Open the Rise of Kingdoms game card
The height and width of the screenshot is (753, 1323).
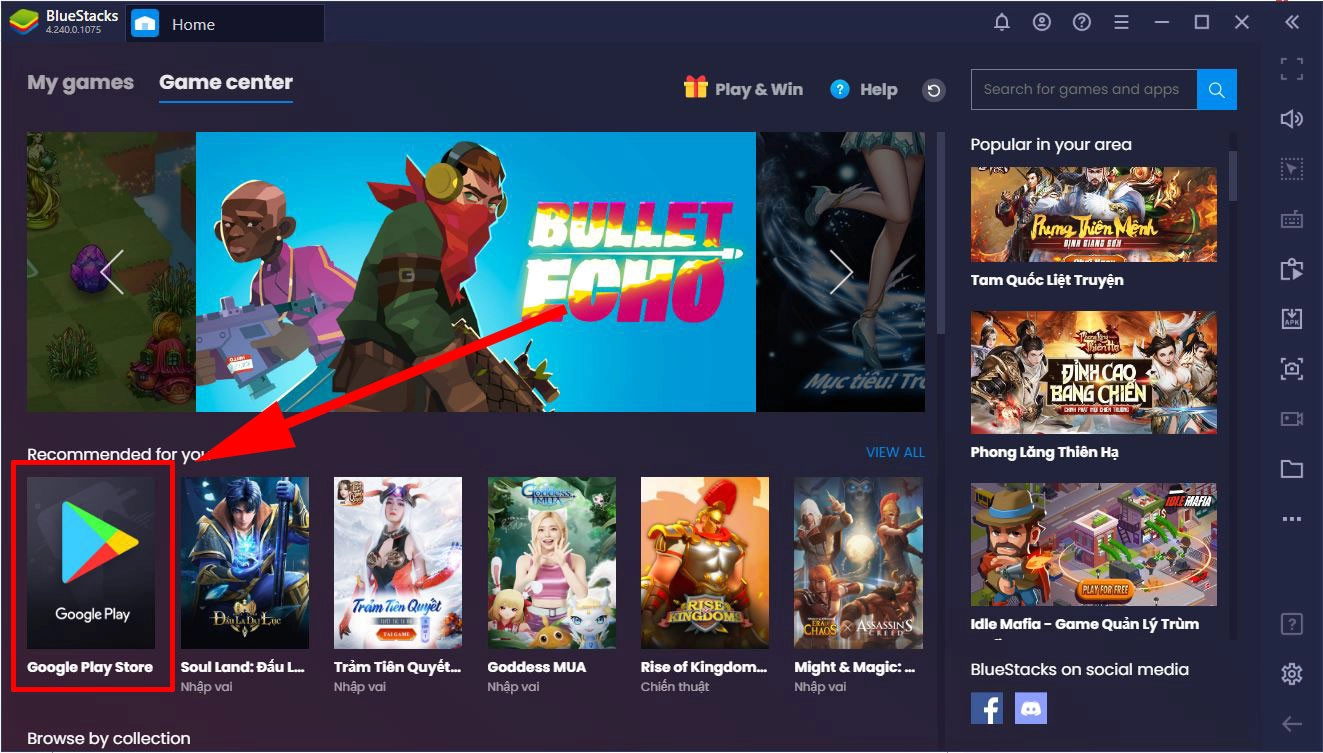(x=705, y=563)
